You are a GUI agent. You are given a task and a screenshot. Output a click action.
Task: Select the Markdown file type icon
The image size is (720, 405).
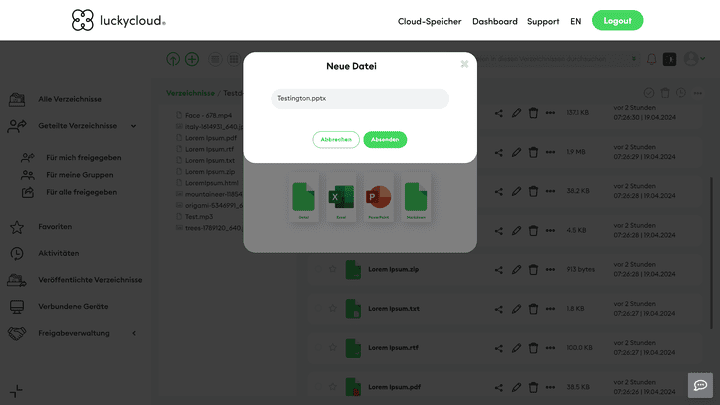click(416, 197)
